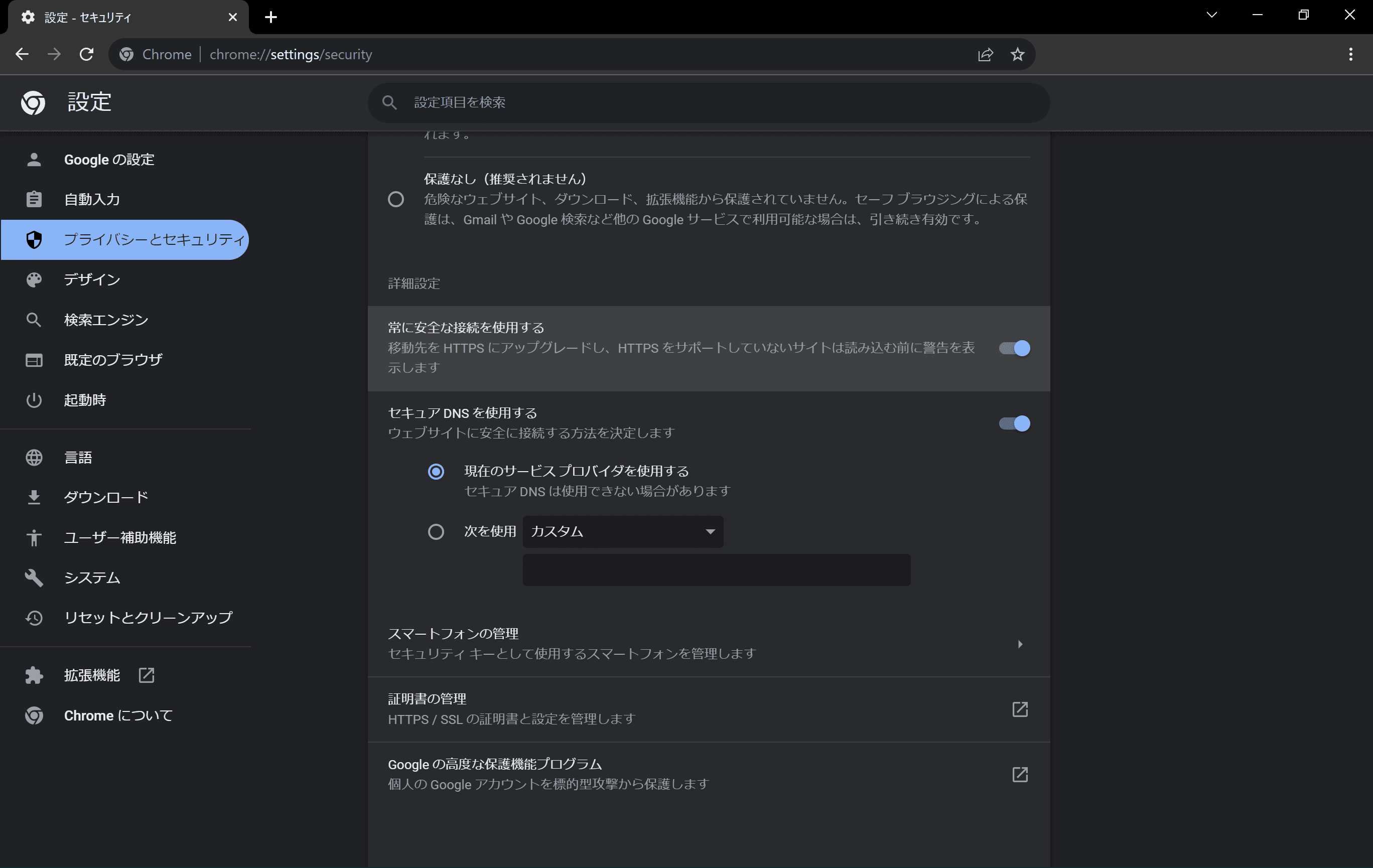Click the 設定項目を検索 search field
Screen dimensions: 1373x868
709,102
